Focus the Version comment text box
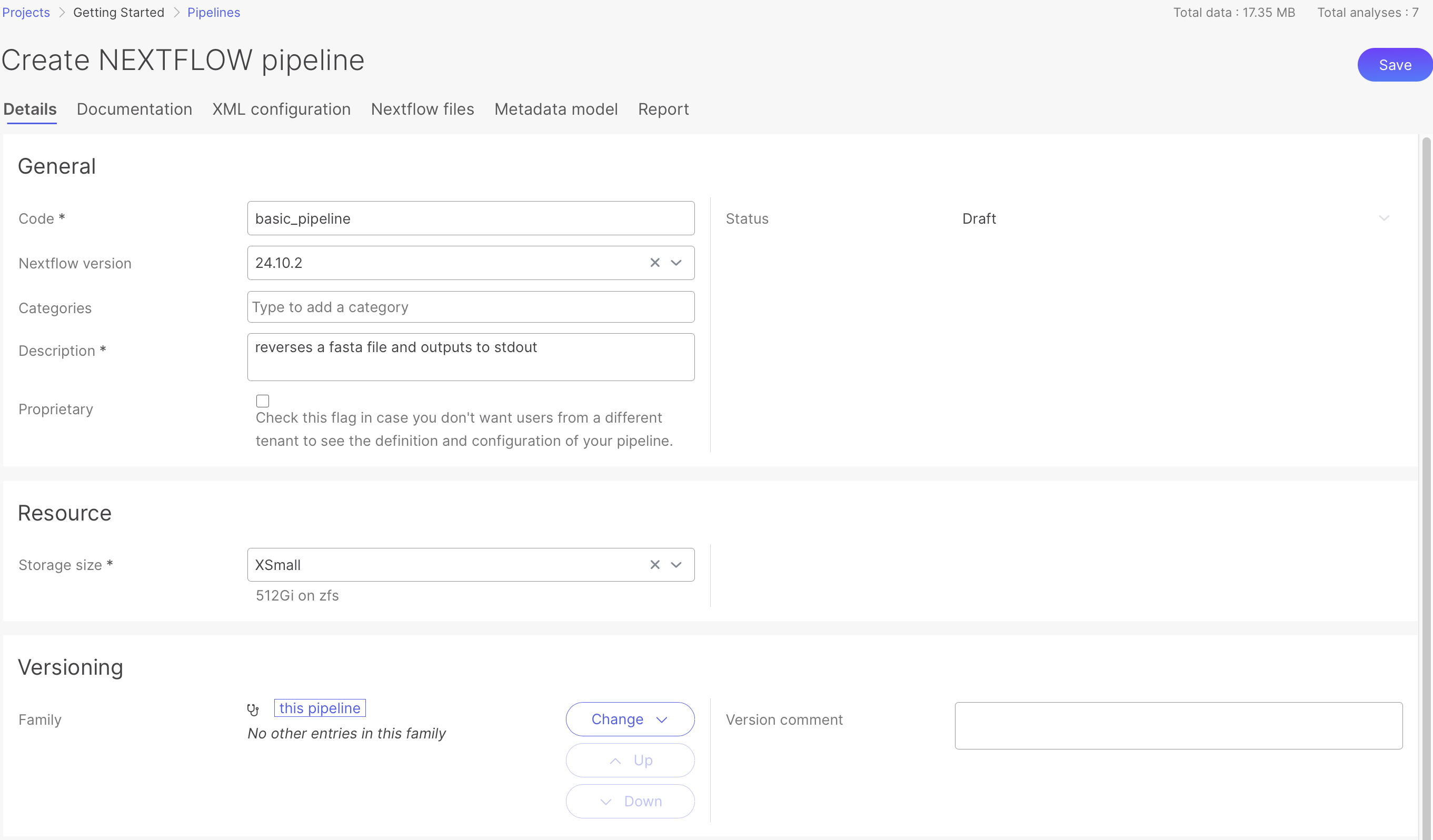This screenshot has width=1433, height=840. 1178,725
